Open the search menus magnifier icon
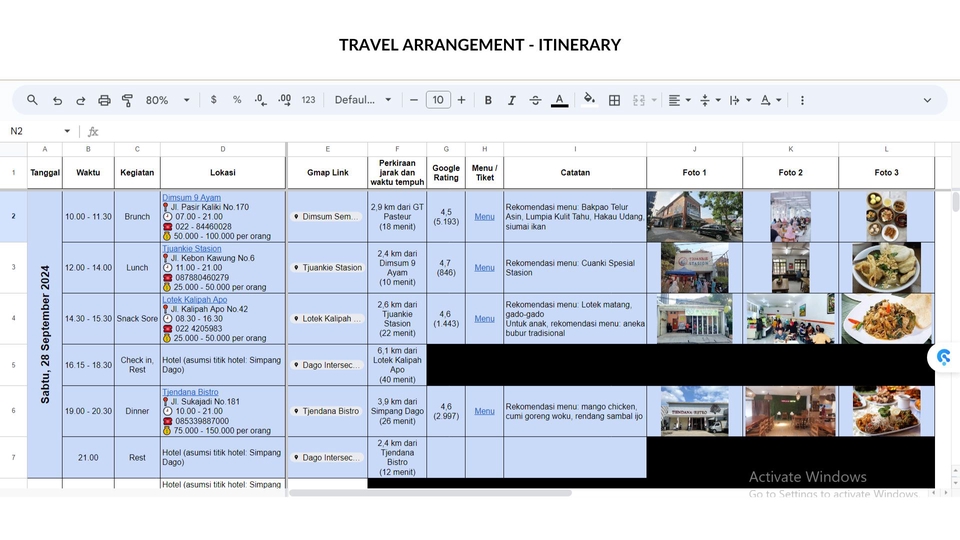Screen dimensions: 960x540 [x=32, y=100]
